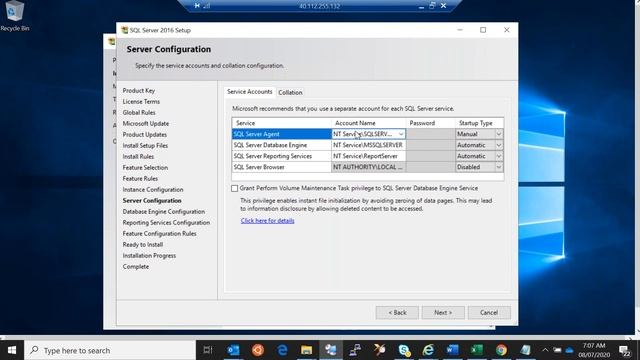This screenshot has width=640, height=360.
Task: Select the SQL Server Database Engine service cell
Action: (282, 145)
